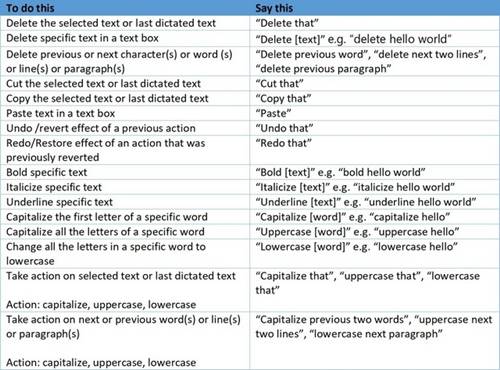Image resolution: width=500 pixels, height=370 pixels.
Task: Select the 'italicize hello world' example cell
Action: coord(375,187)
